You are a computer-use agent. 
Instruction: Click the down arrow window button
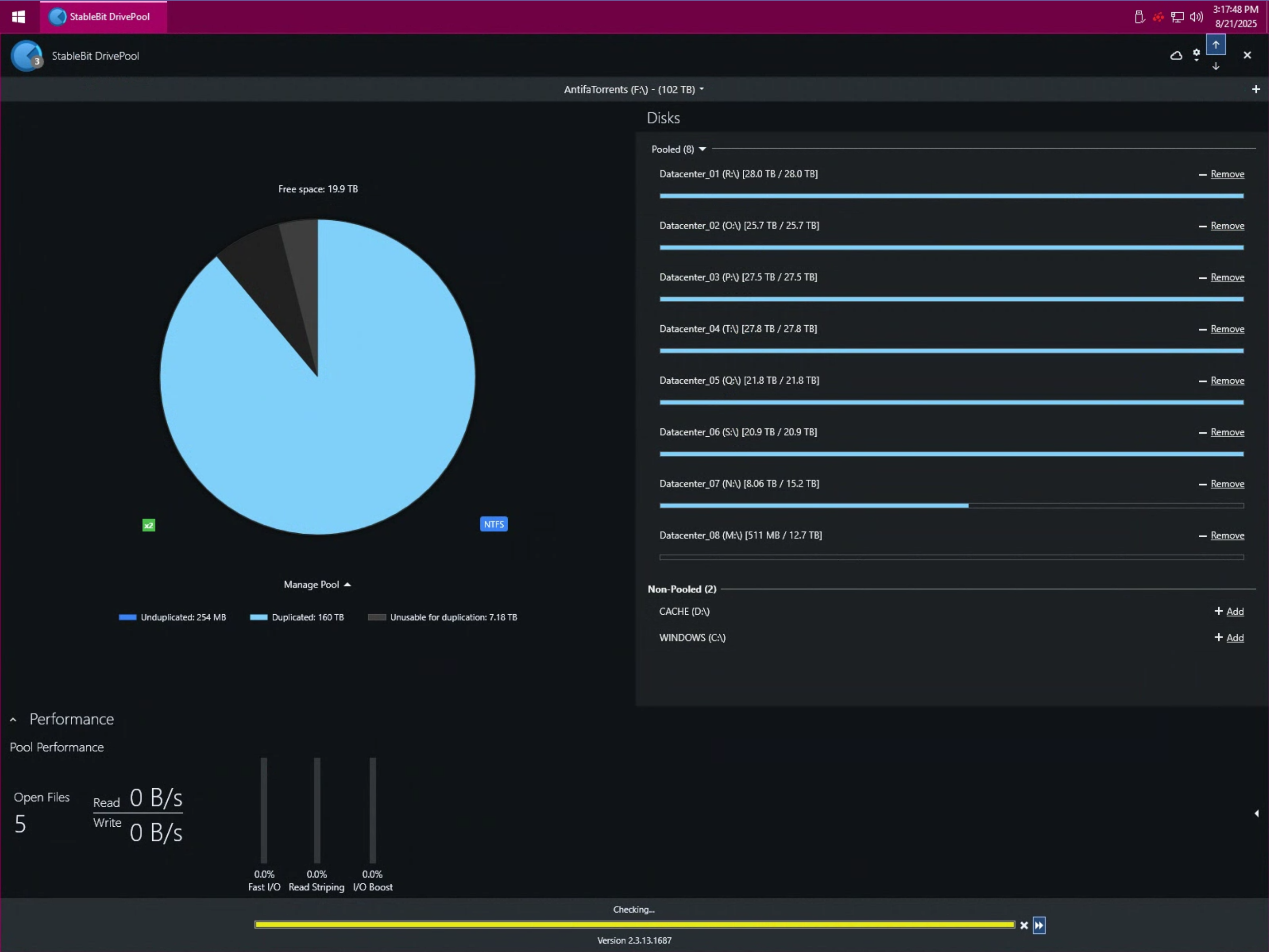pos(1216,66)
